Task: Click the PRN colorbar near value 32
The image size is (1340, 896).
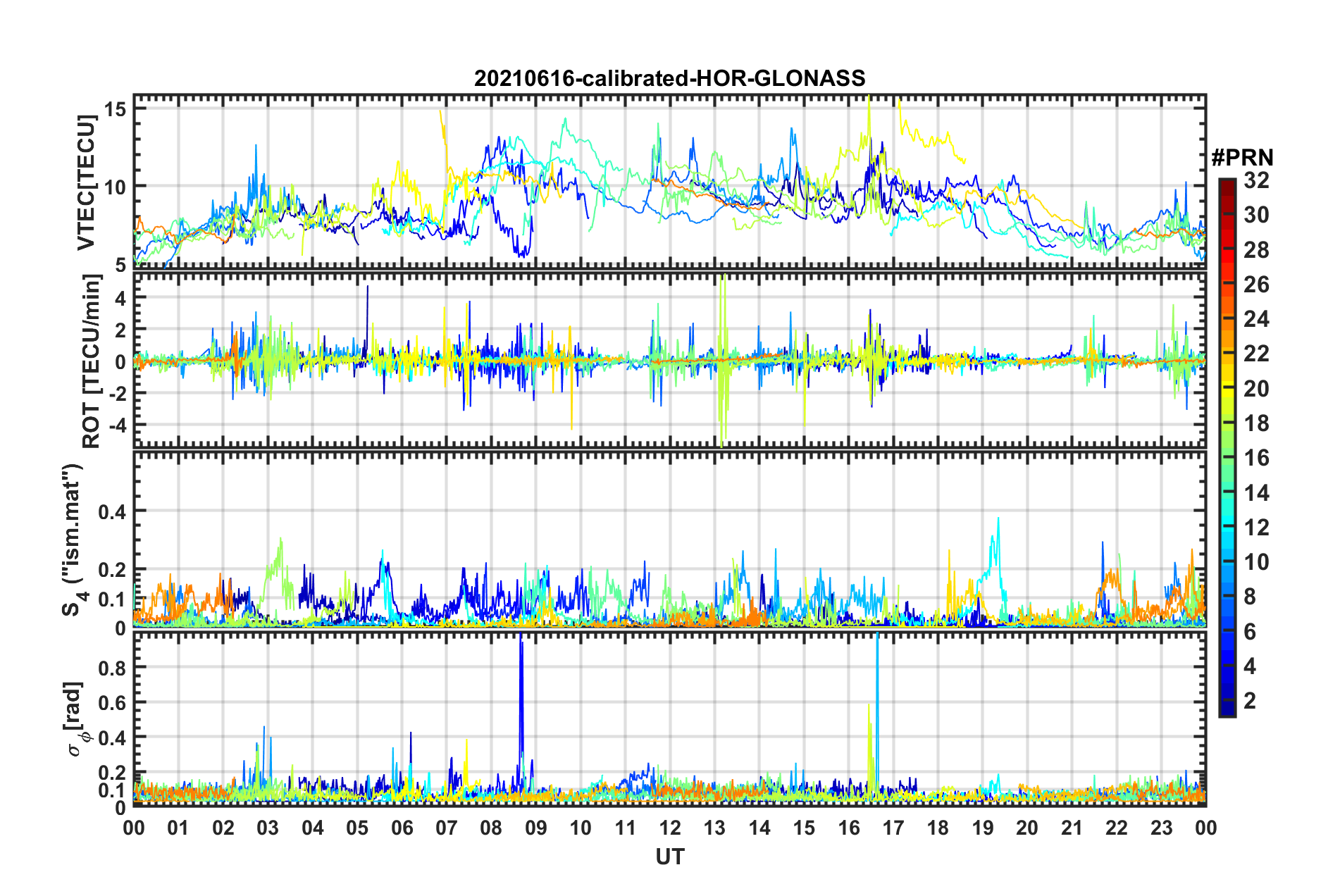Action: point(1227,181)
